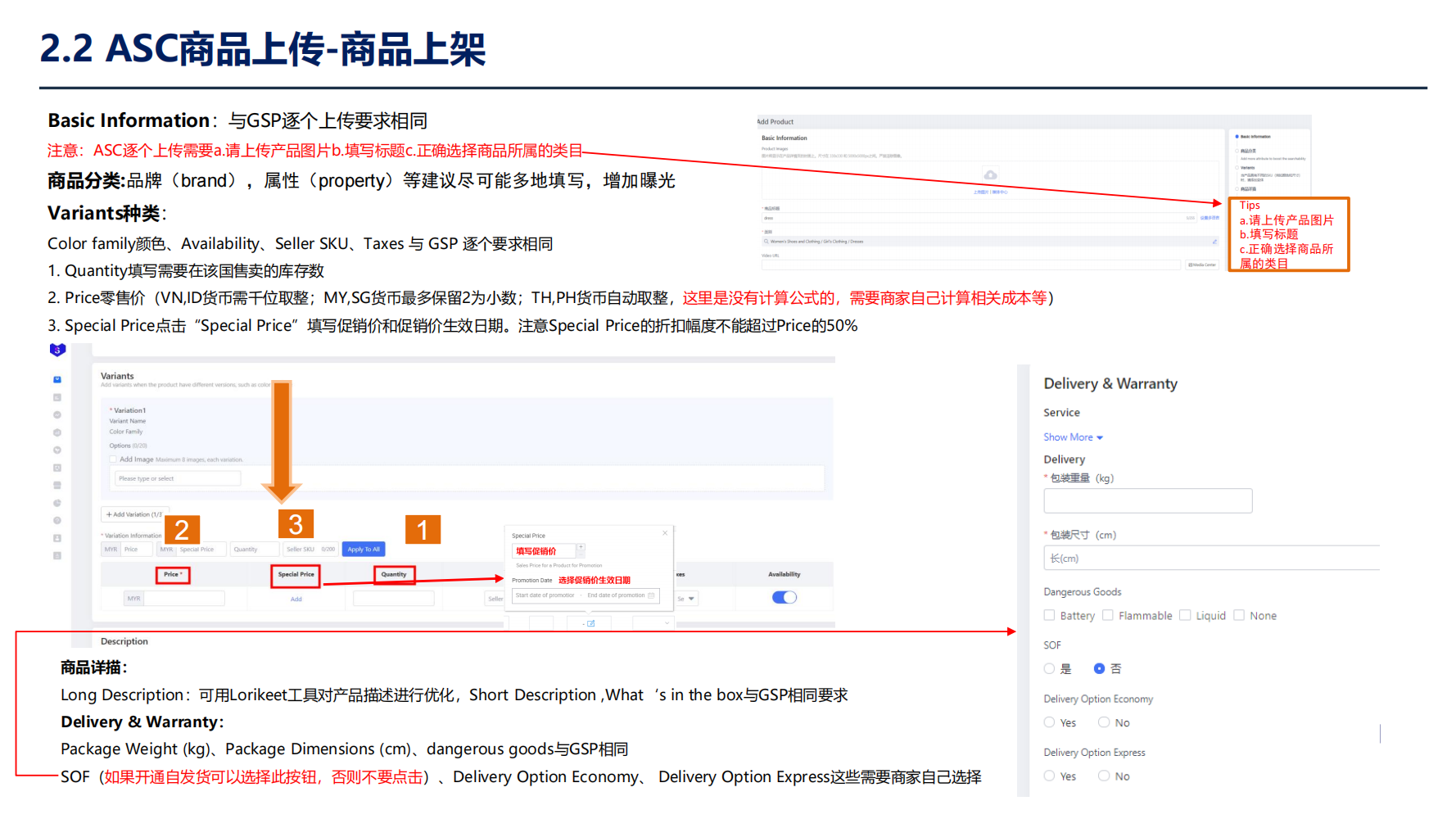Select the blue panel icon atop the left sidebar
The width and height of the screenshot is (1456, 819).
(57, 379)
